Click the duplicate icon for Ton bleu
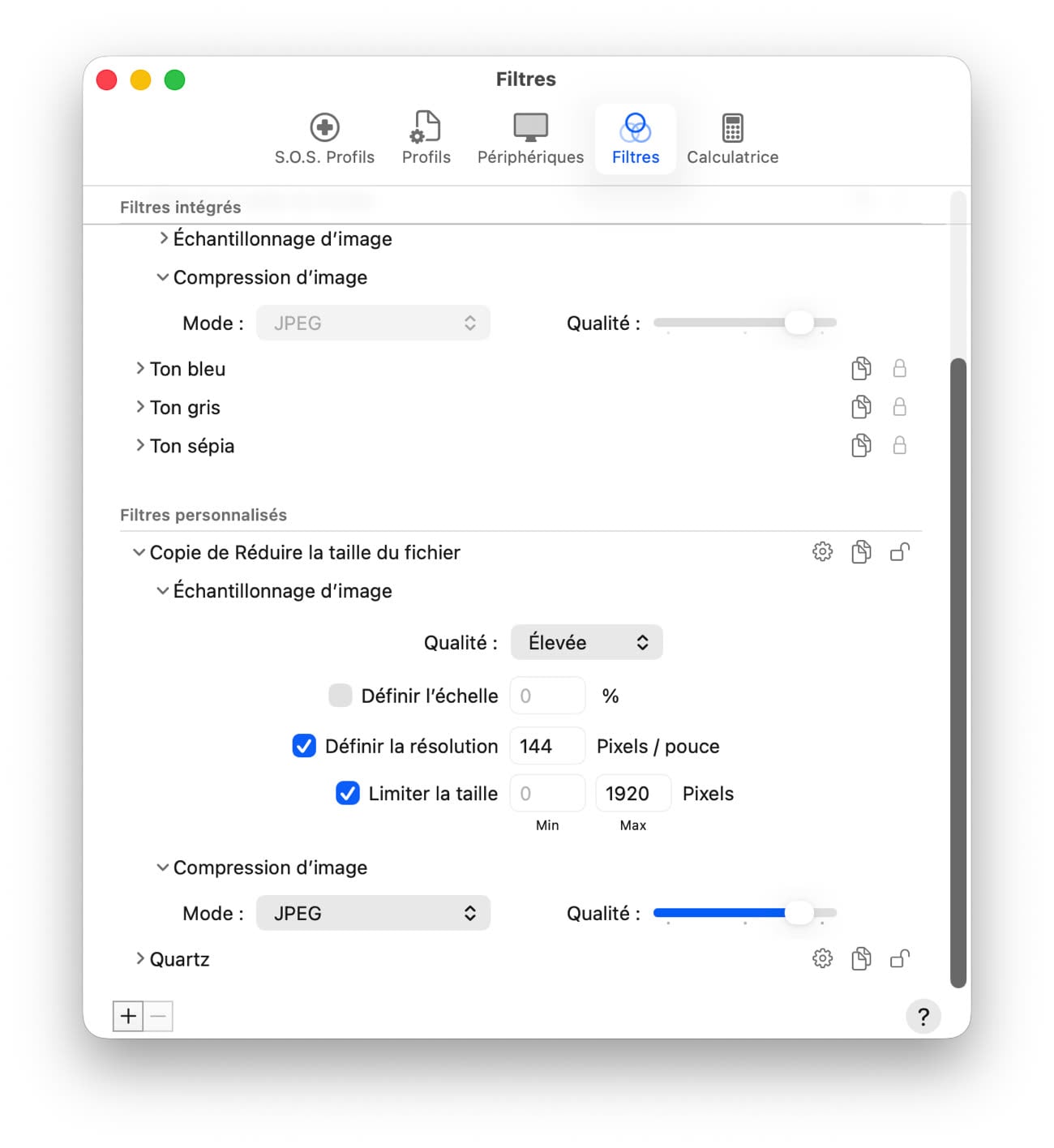The width and height of the screenshot is (1054, 1148). [861, 369]
